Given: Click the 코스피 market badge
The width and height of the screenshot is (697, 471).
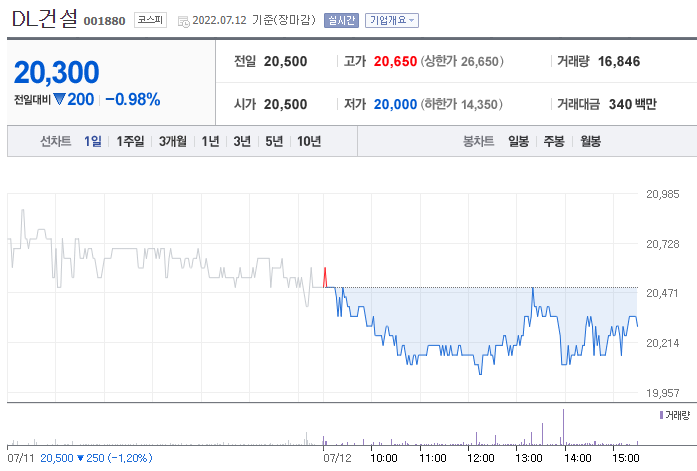Looking at the screenshot, I should [x=150, y=20].
